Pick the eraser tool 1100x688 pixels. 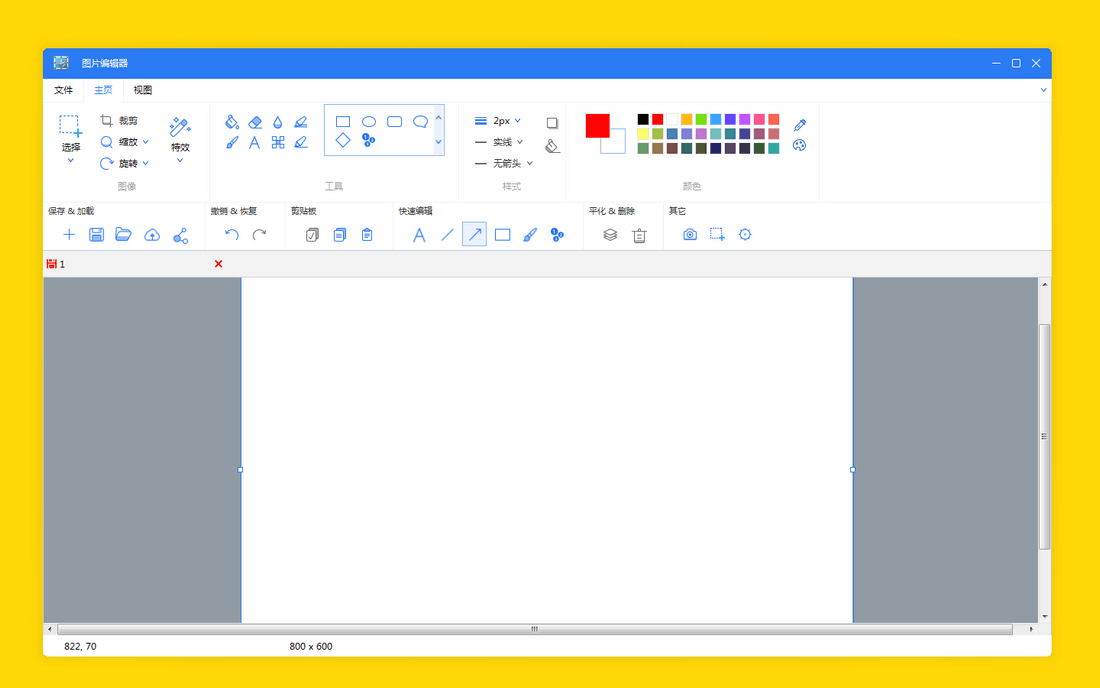click(255, 122)
